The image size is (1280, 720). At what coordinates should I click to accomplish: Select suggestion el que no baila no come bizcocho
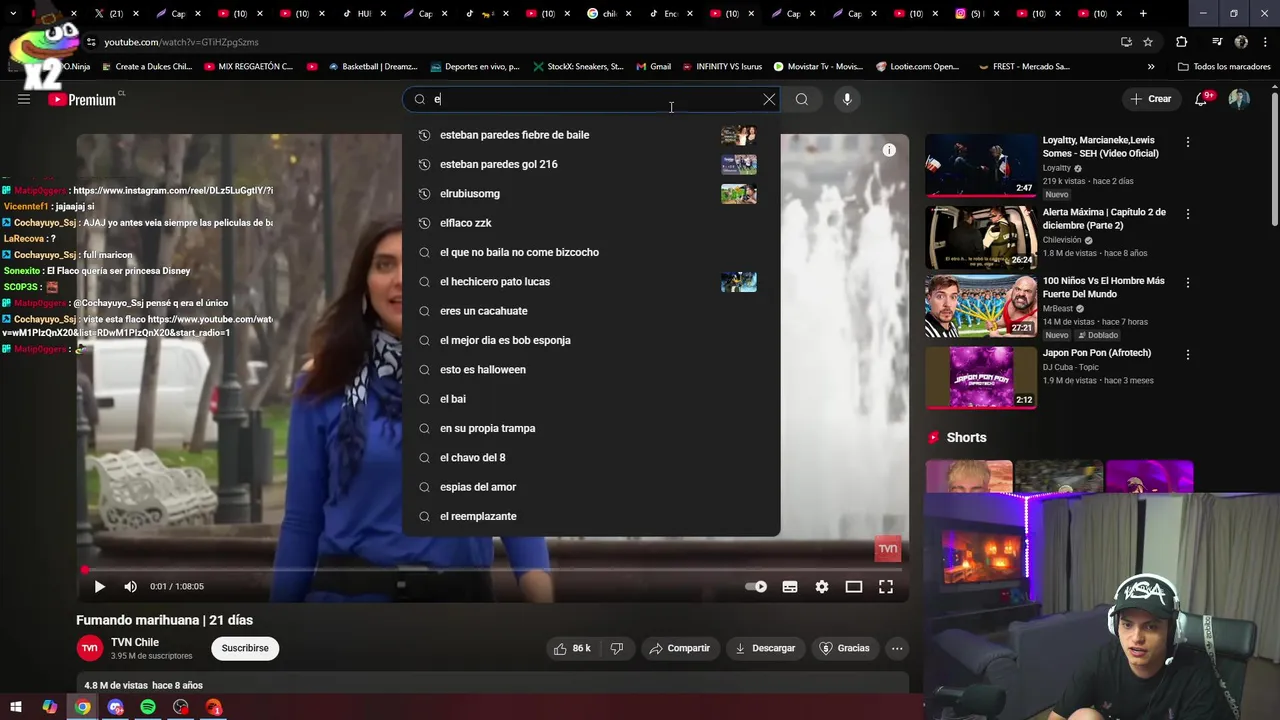[x=591, y=252]
